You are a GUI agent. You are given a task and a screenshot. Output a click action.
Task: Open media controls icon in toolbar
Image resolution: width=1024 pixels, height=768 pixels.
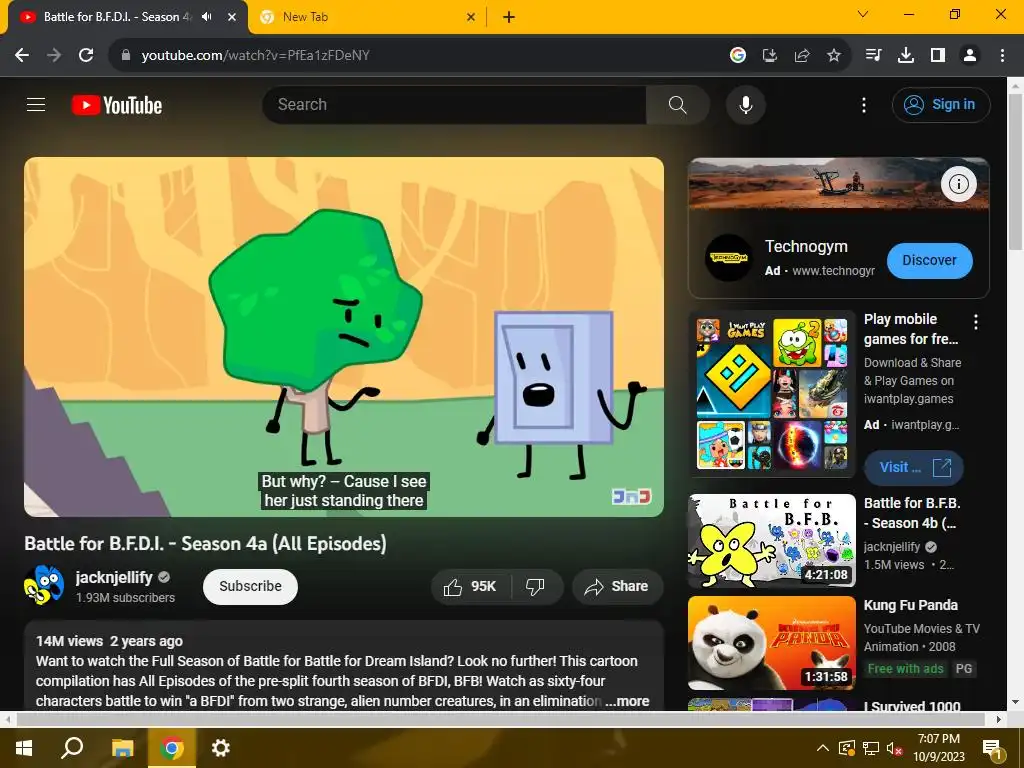[873, 56]
